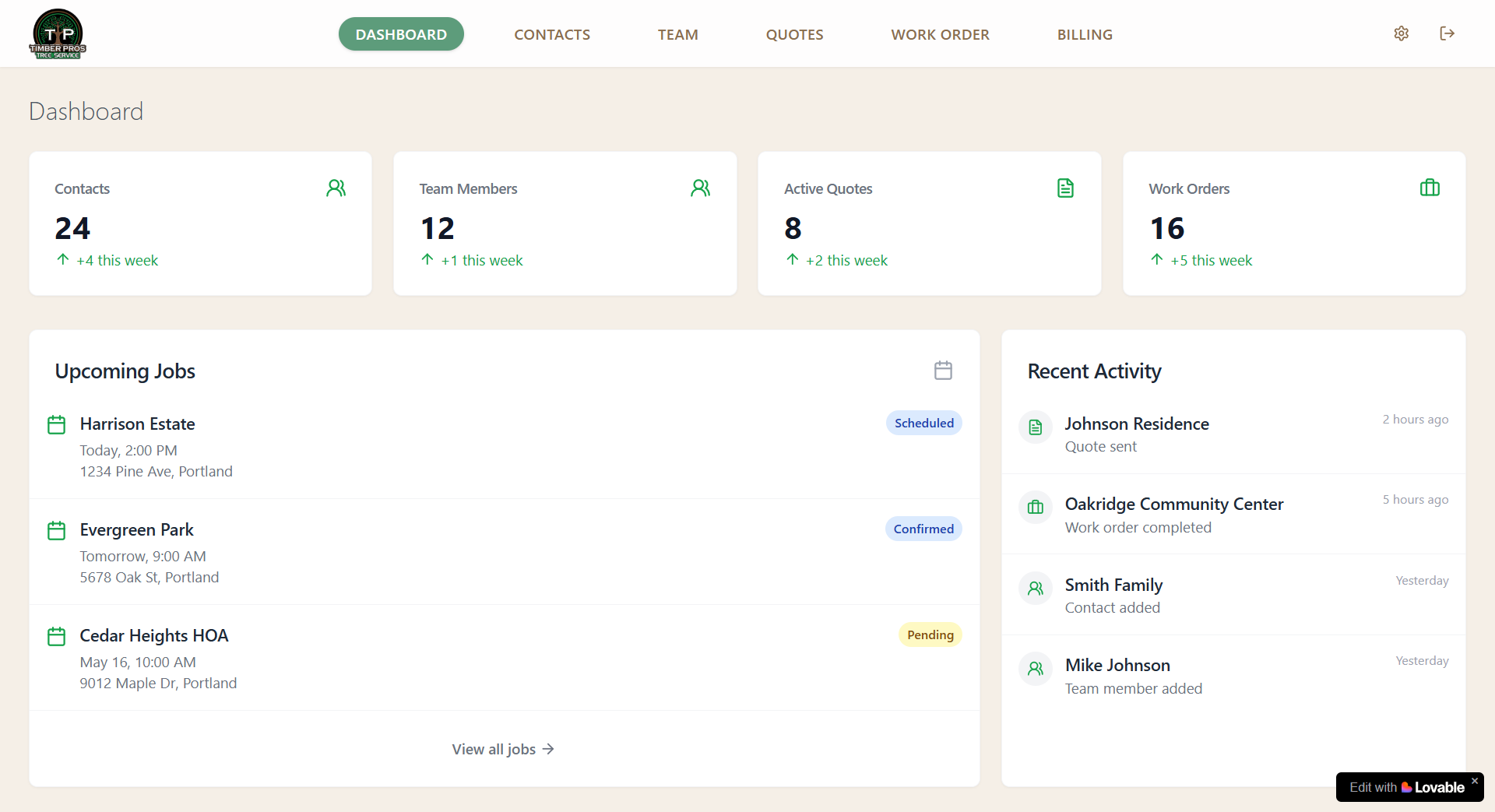1495x812 pixels.
Task: Click the Work order completed text
Action: [x=1138, y=528]
